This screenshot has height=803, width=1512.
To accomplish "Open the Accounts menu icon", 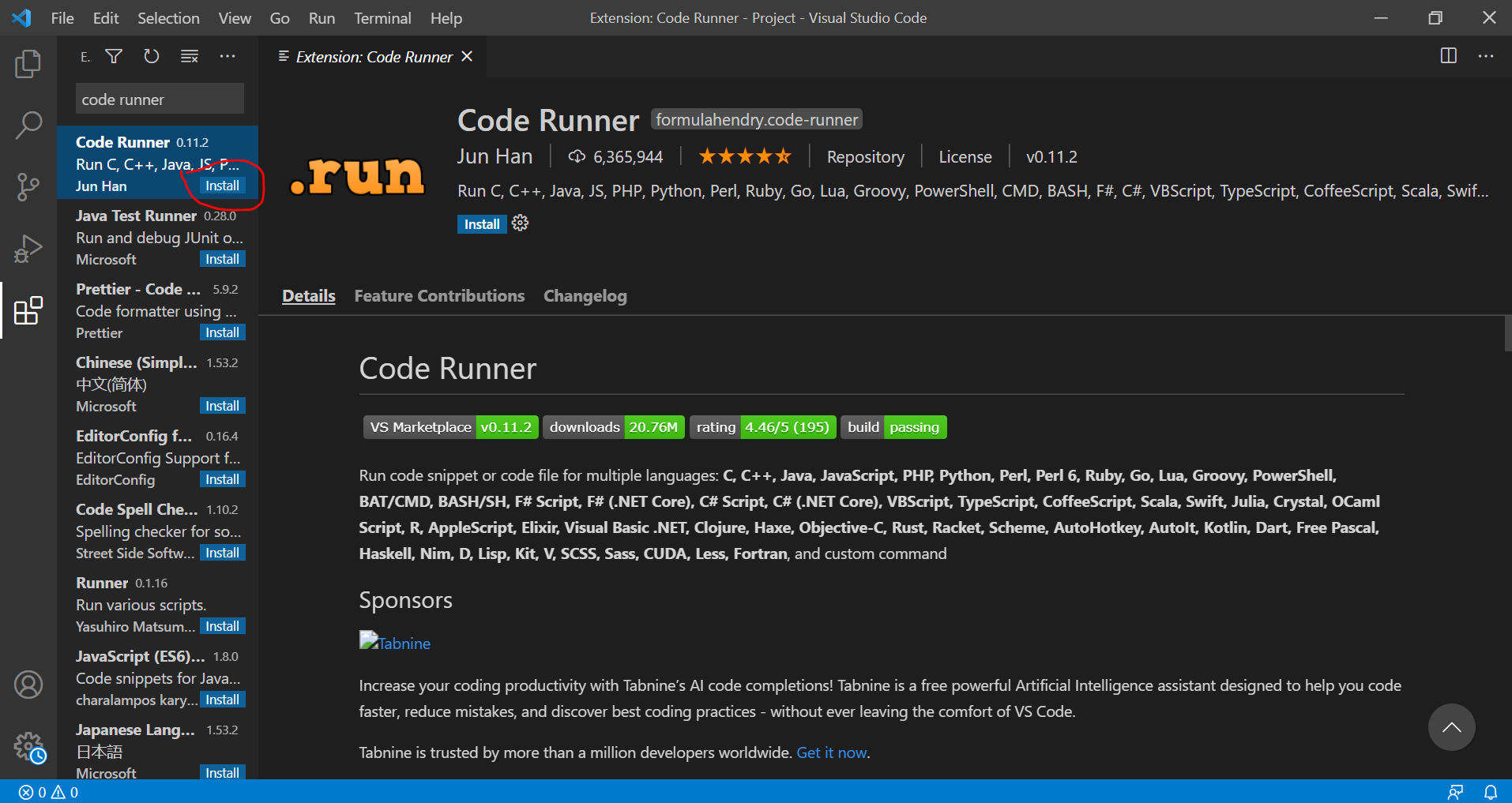I will pyautogui.click(x=28, y=685).
